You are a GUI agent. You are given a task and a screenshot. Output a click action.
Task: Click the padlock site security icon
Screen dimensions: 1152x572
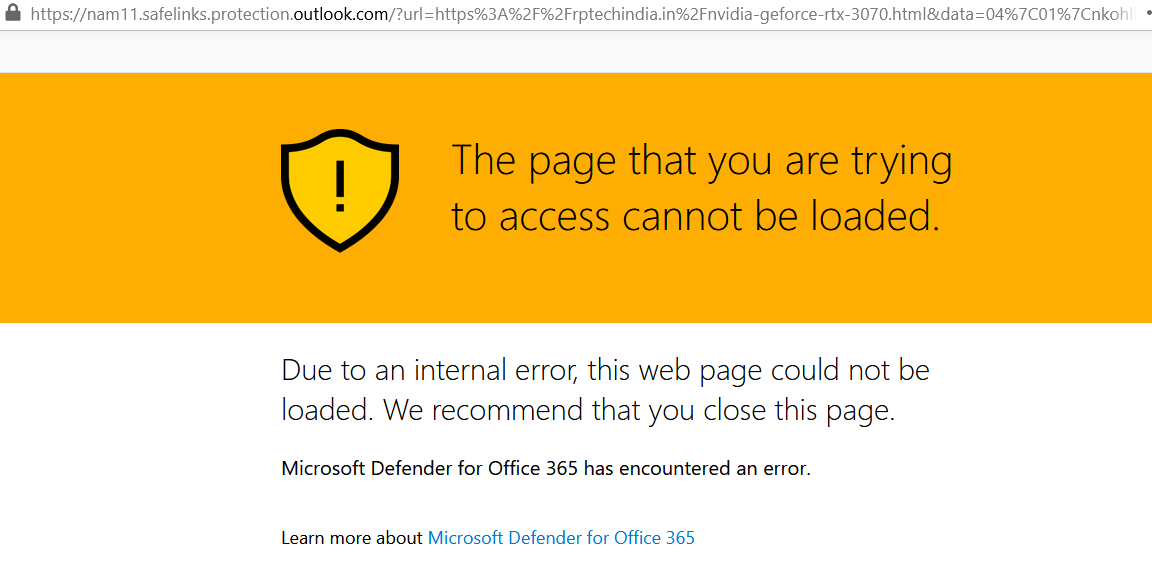point(12,13)
